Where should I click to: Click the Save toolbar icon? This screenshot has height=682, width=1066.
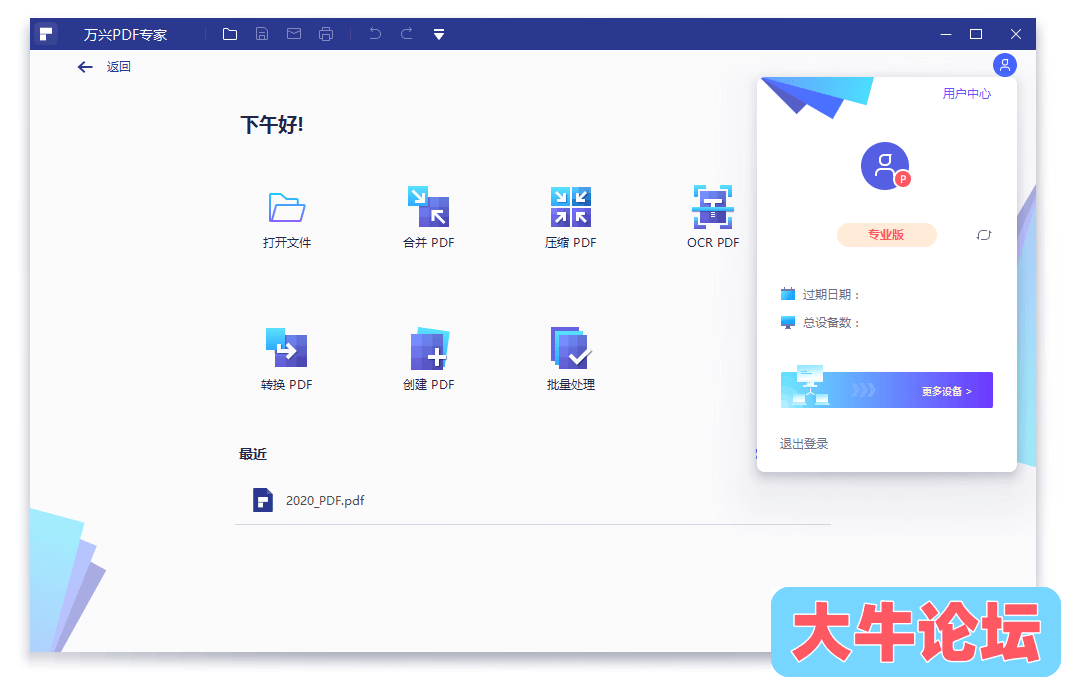pos(262,34)
